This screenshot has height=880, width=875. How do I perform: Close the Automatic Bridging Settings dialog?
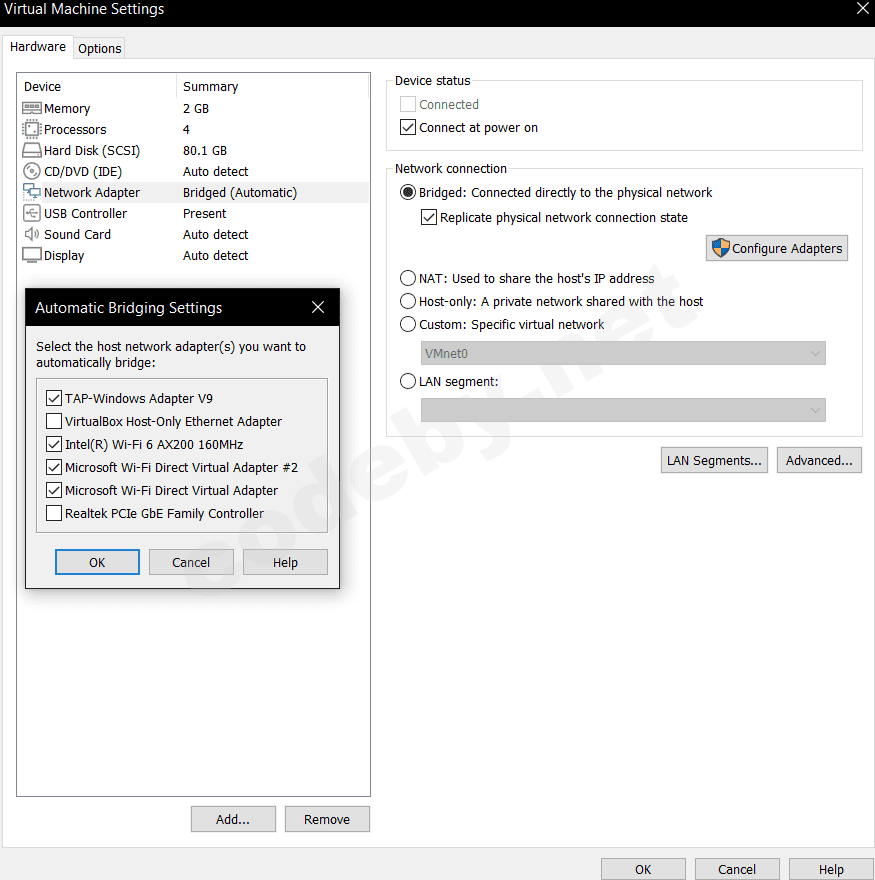click(318, 307)
